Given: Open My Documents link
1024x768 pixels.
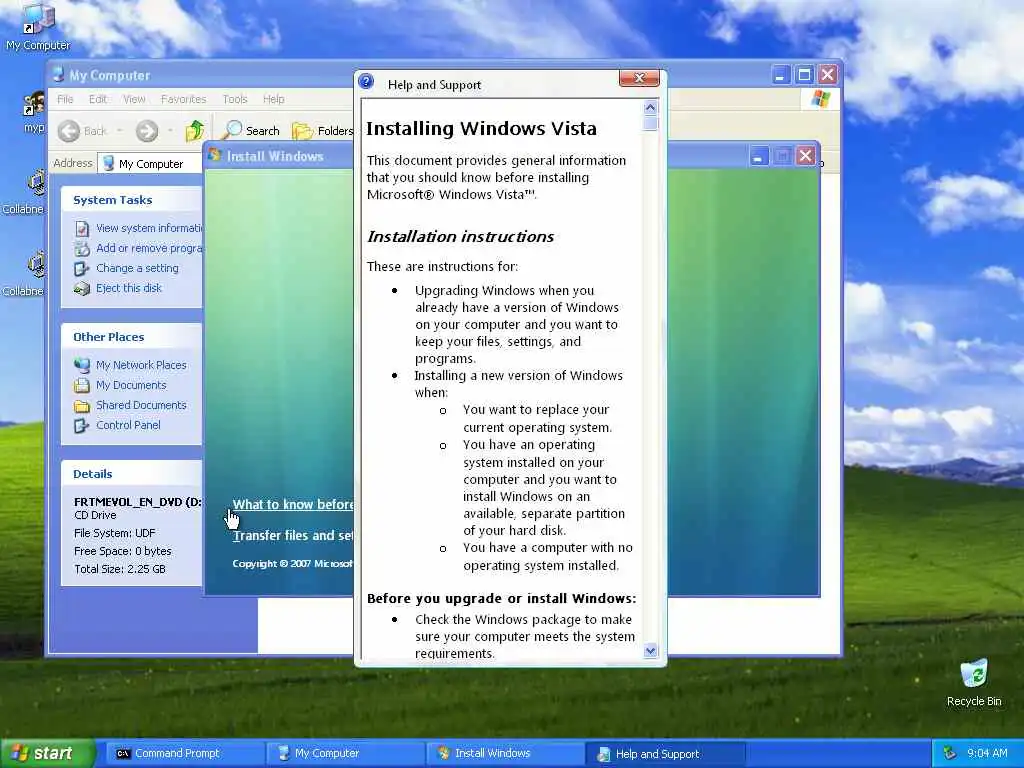Looking at the screenshot, I should tap(131, 385).
